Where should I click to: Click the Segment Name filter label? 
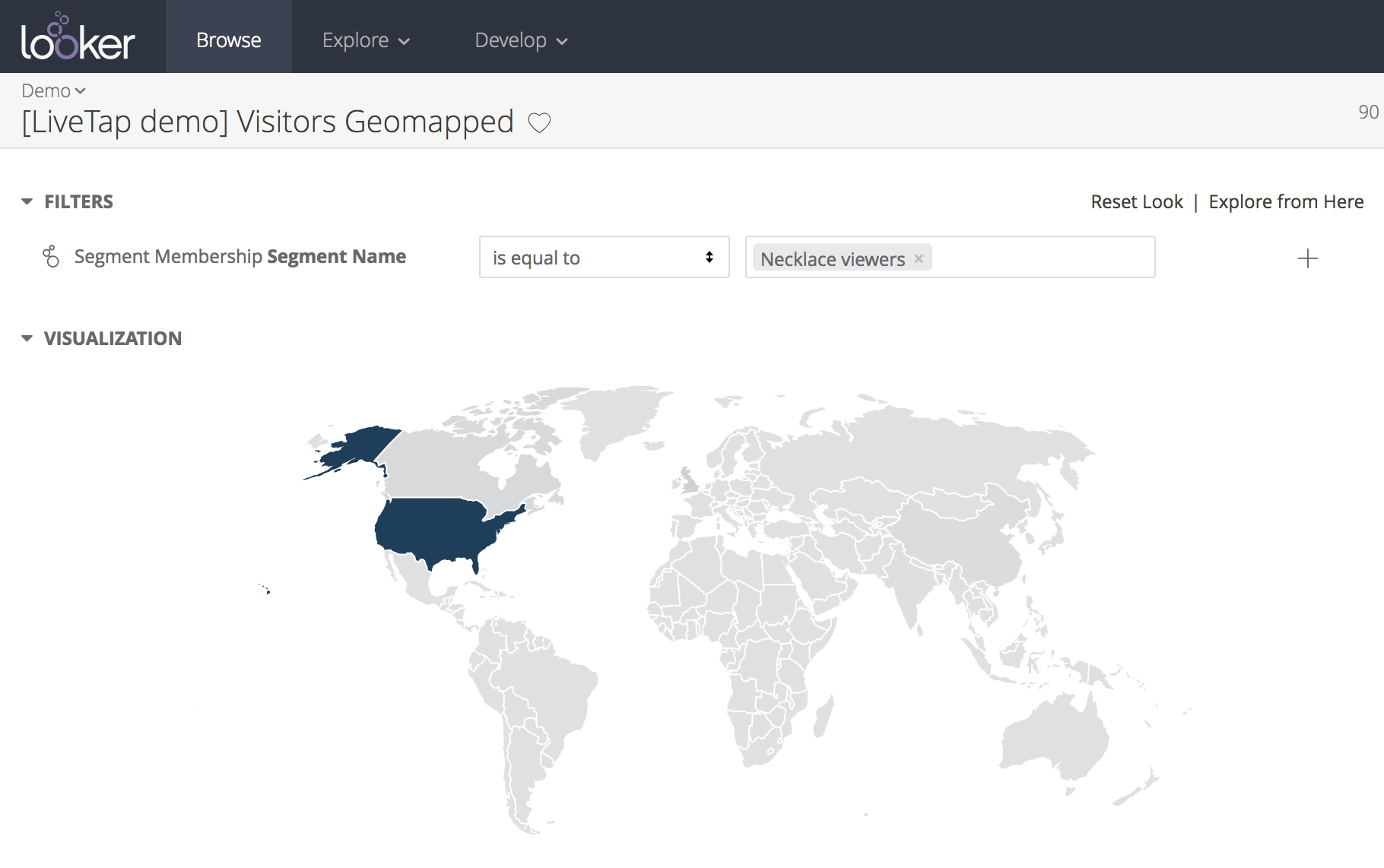(x=240, y=257)
